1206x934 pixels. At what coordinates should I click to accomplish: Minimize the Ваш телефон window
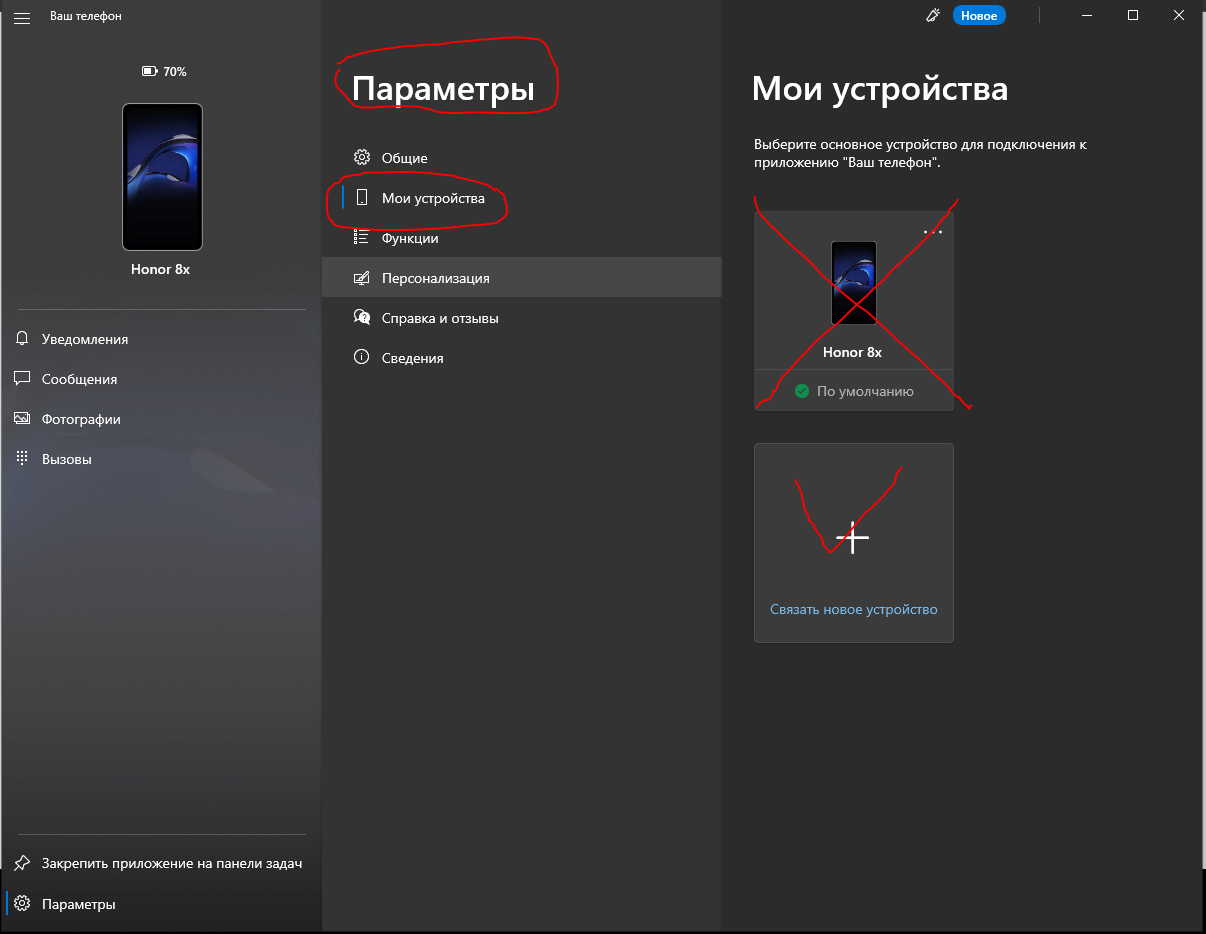[1086, 15]
